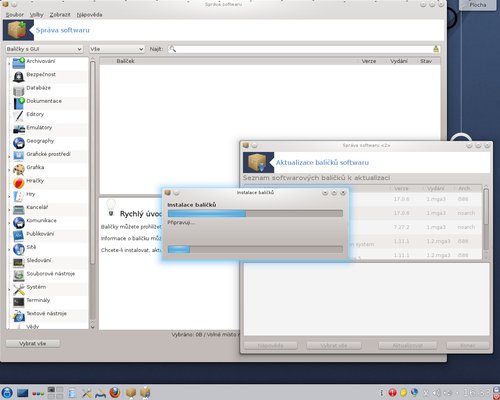Click the Firefox icon in the taskbar

tap(115, 392)
